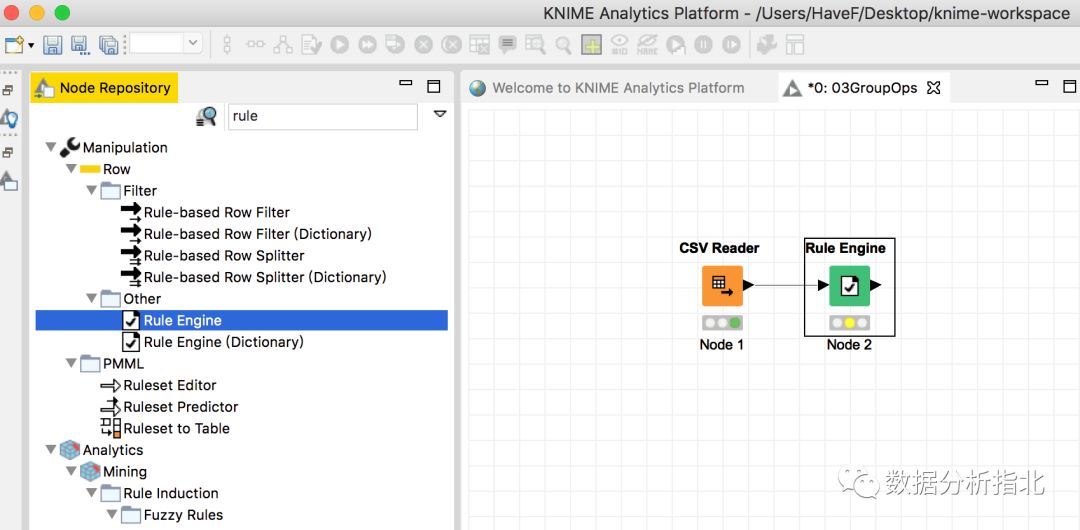Collapse the Analytics category
Viewport: 1080px width, 530px height.
tap(50, 449)
